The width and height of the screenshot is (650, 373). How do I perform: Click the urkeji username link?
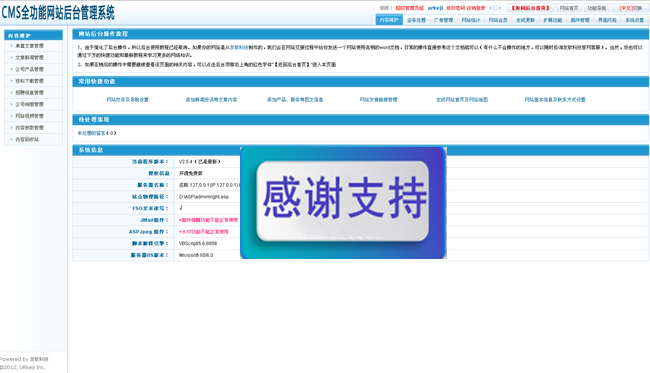click(435, 8)
